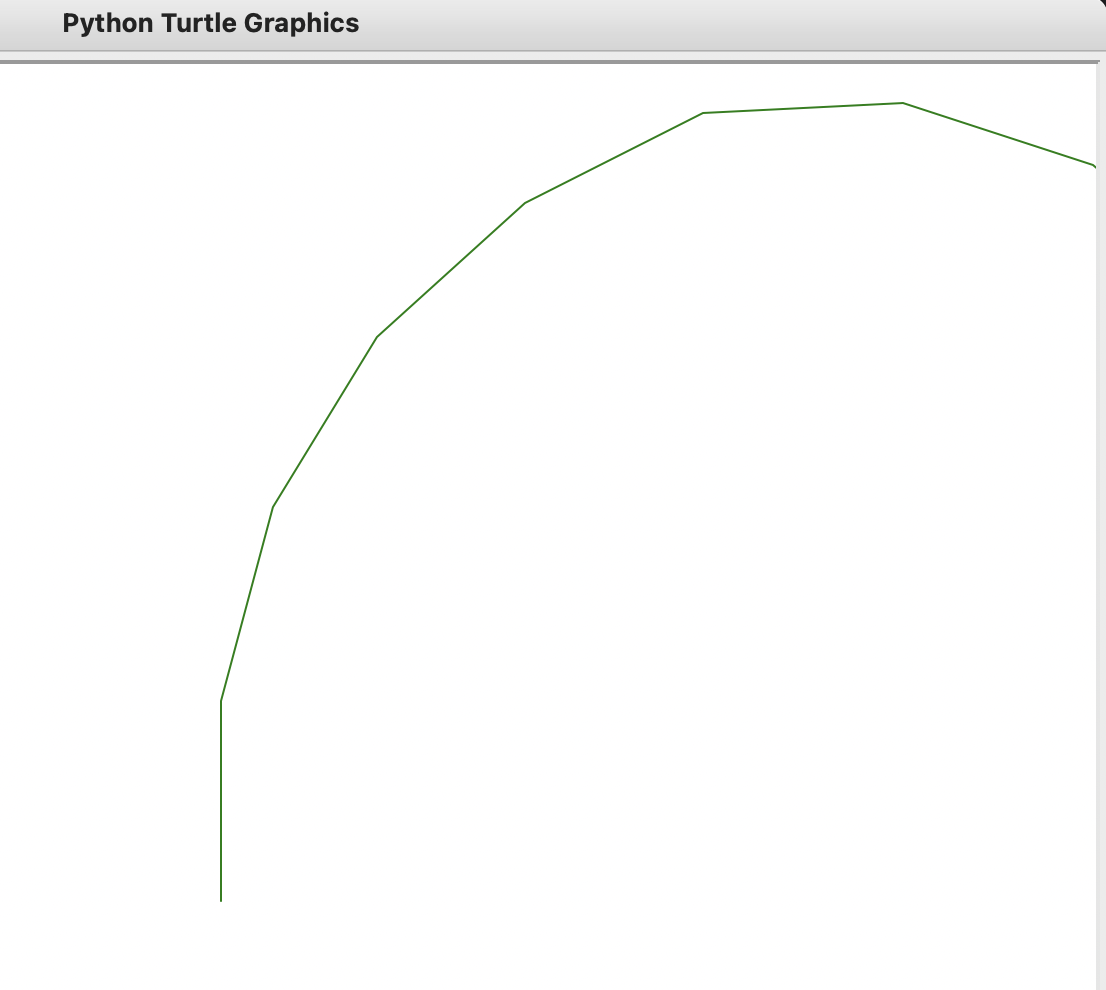Click the middle of the fifth green segment from the bottom
This screenshot has height=990, width=1106.
[614, 158]
